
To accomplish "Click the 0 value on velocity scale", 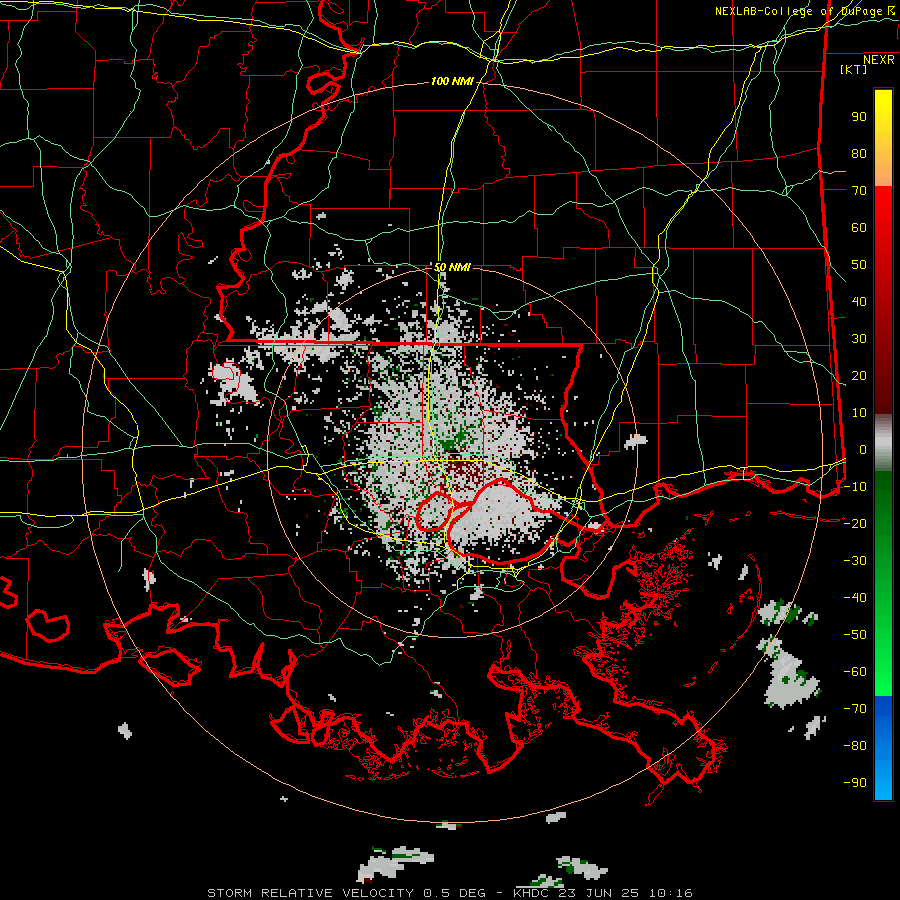I will pos(863,450).
